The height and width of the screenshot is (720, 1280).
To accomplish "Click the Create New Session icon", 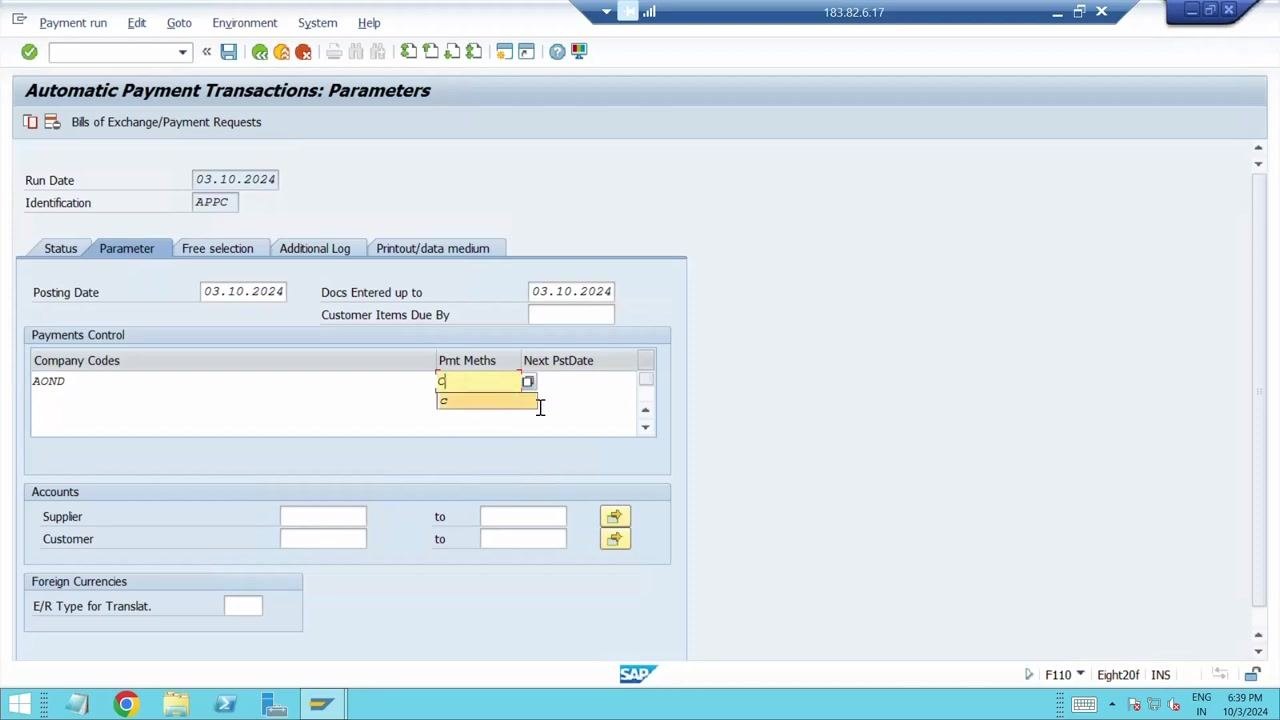I will pyautogui.click(x=504, y=52).
